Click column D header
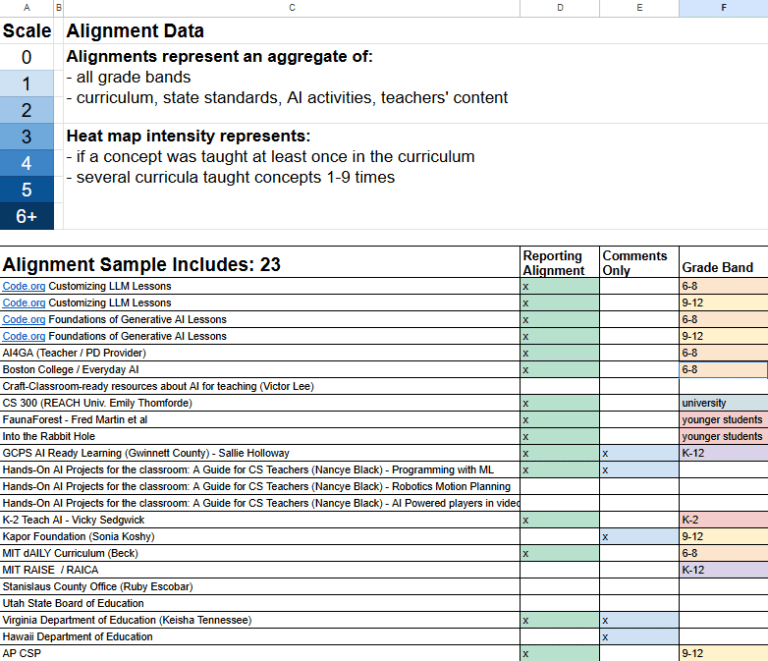Screen dimensions: 768x661 coord(559,8)
